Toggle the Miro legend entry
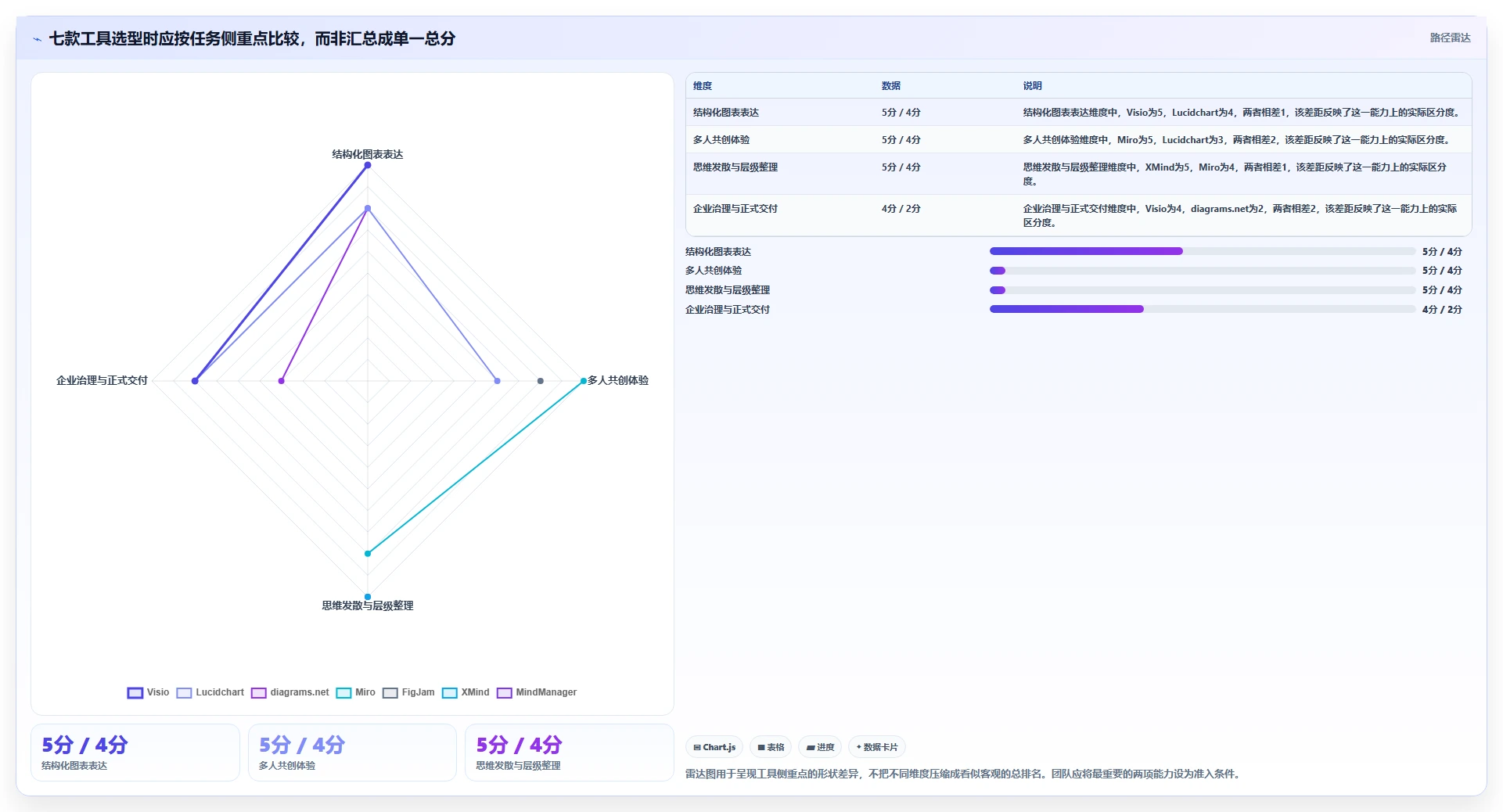The width and height of the screenshot is (1503, 812). pyautogui.click(x=356, y=692)
